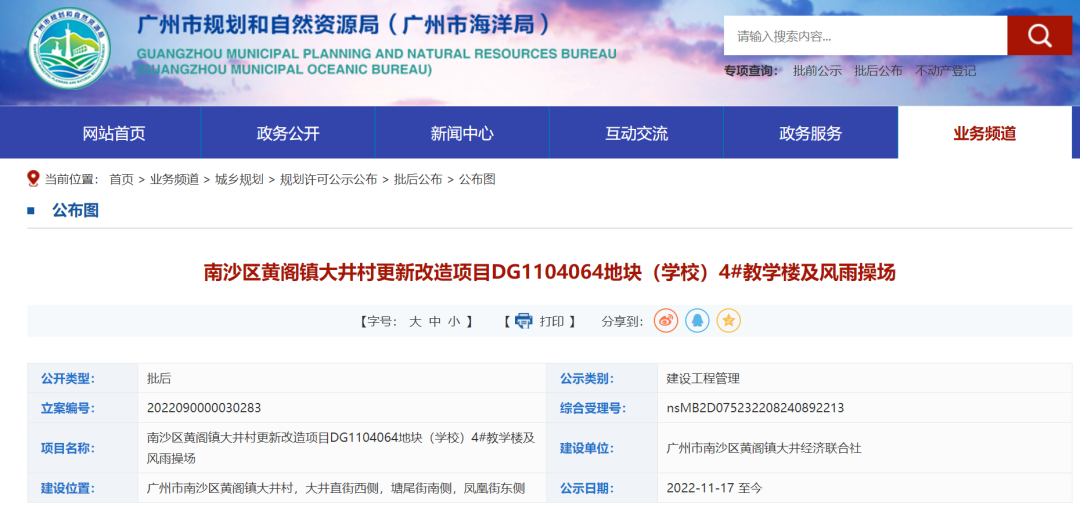Open 政务服务 navigation tab
This screenshot has height=515, width=1080.
[811, 134]
